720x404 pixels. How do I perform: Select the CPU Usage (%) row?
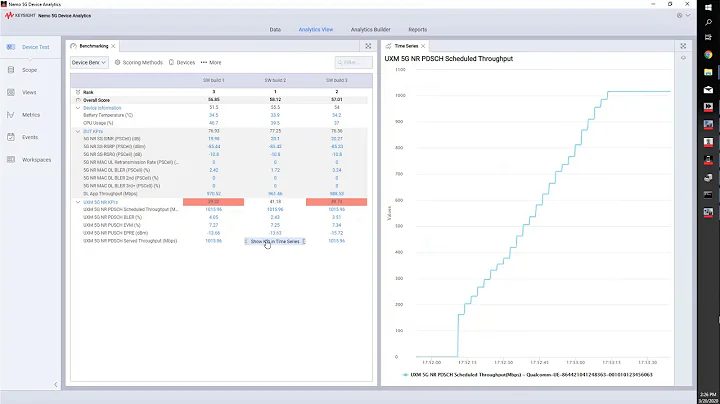[98, 123]
